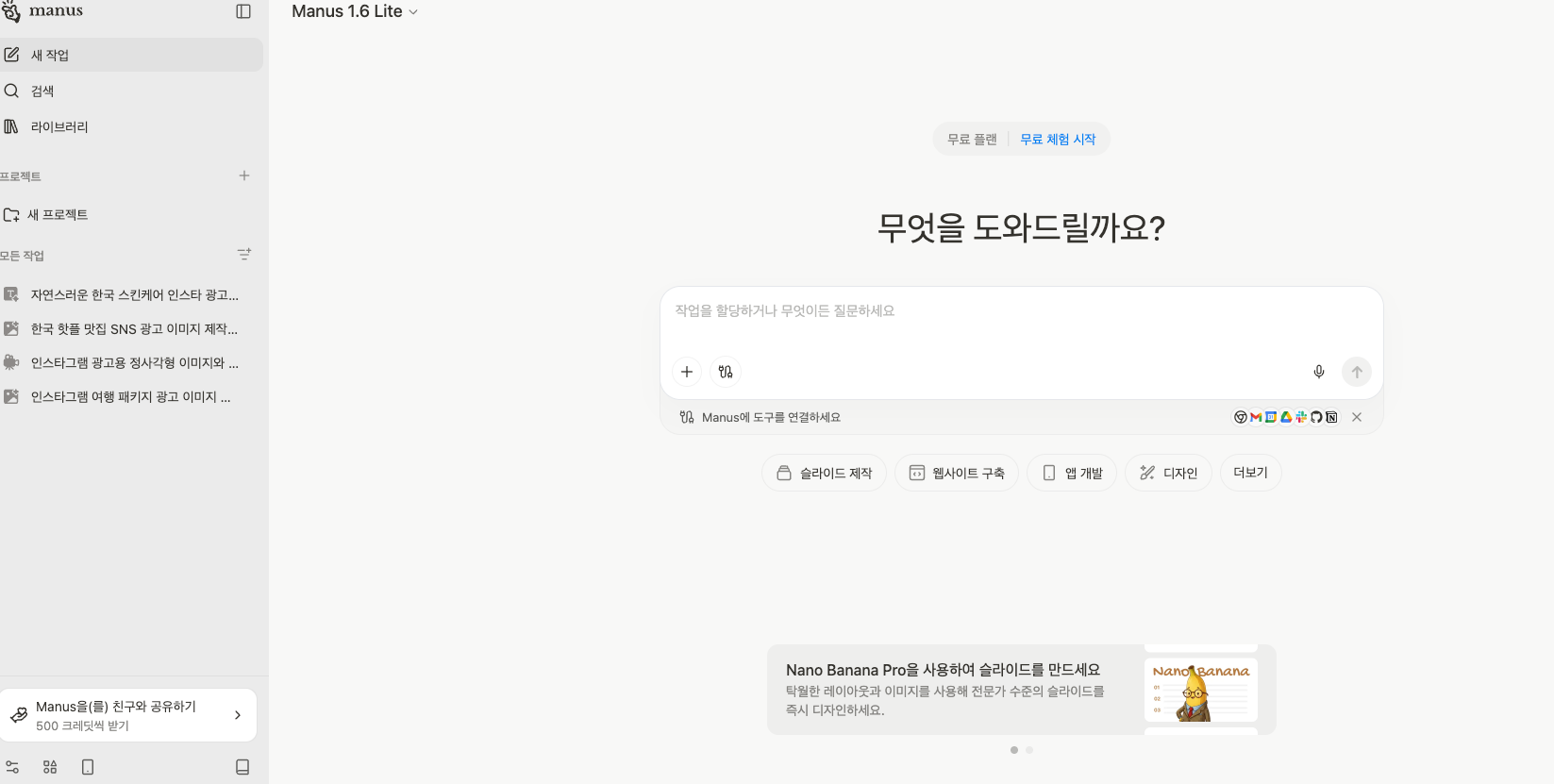Image resolution: width=1554 pixels, height=784 pixels.
Task: Select the 웹사이트 구축 suggestion chip
Action: tap(957, 473)
